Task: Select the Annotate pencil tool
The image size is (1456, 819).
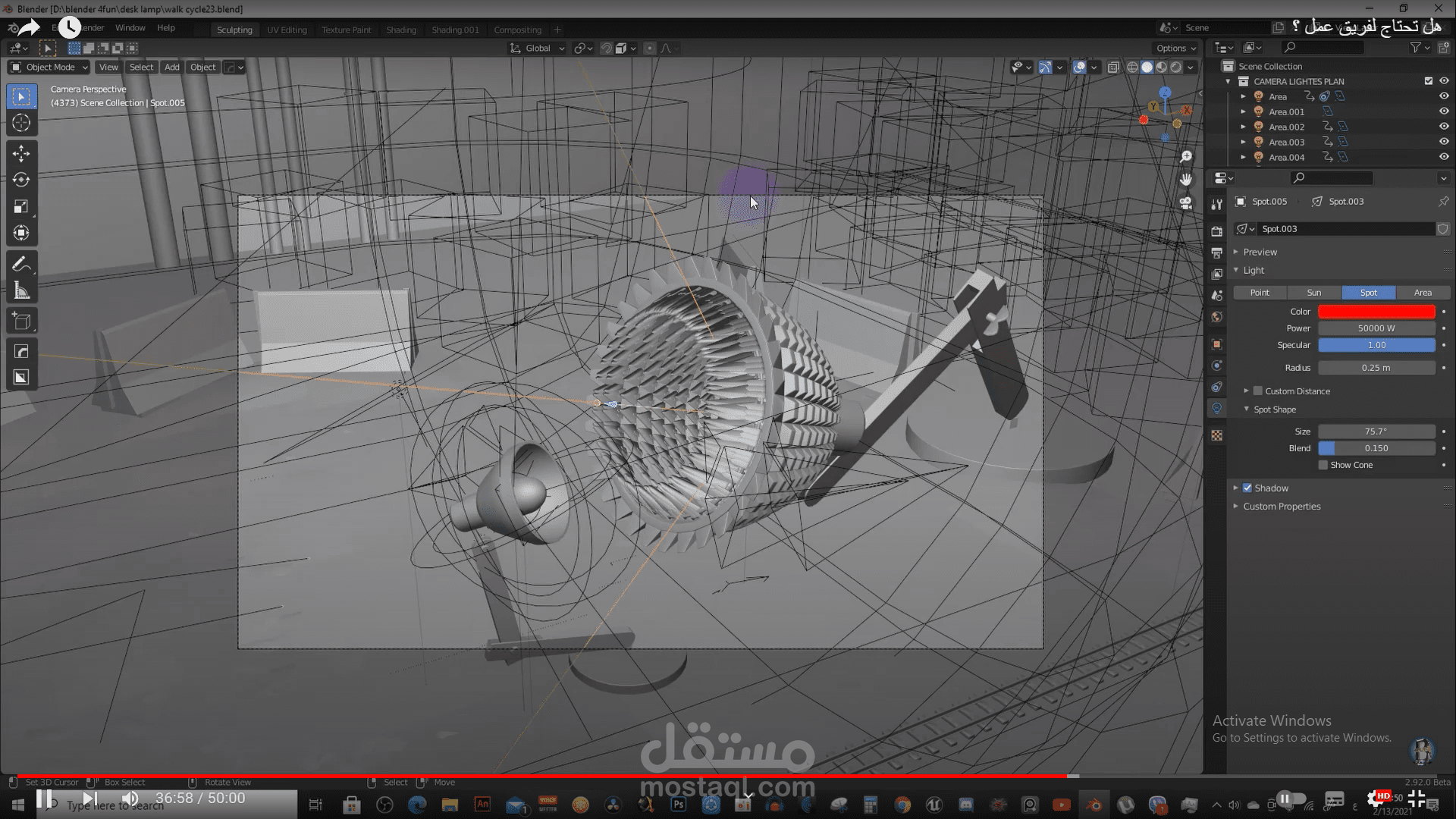Action: pyautogui.click(x=21, y=264)
